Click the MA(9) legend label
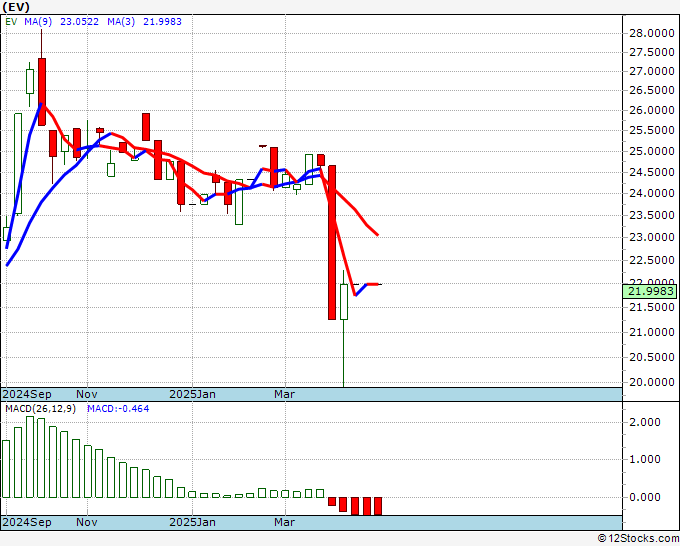 click(x=38, y=22)
